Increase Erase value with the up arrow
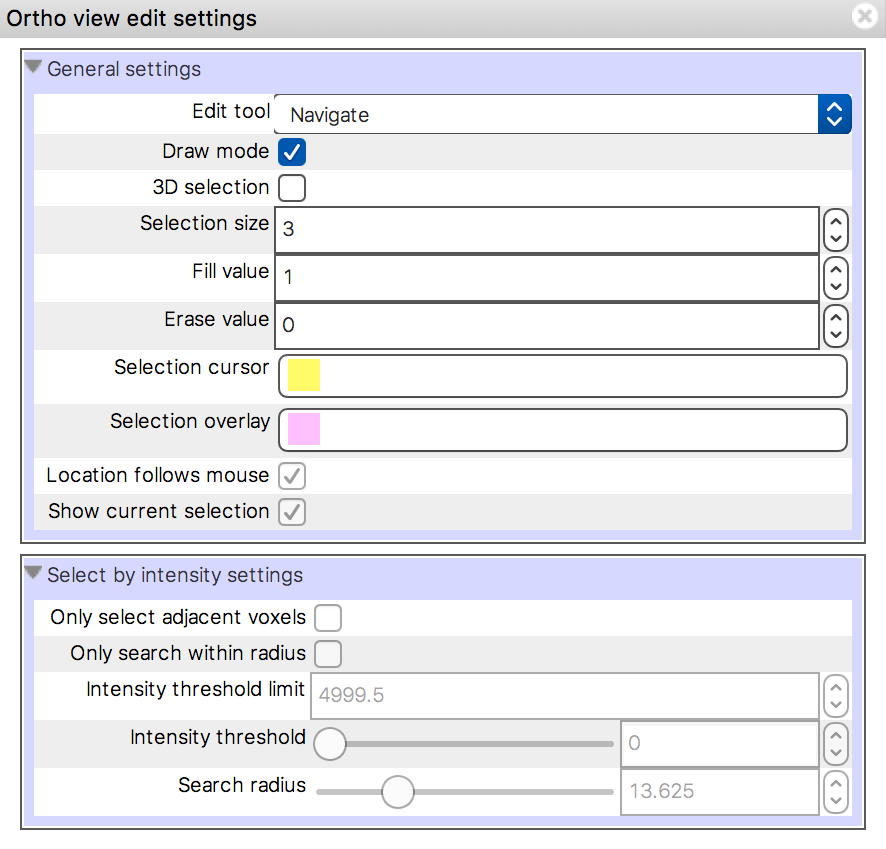 pos(835,318)
